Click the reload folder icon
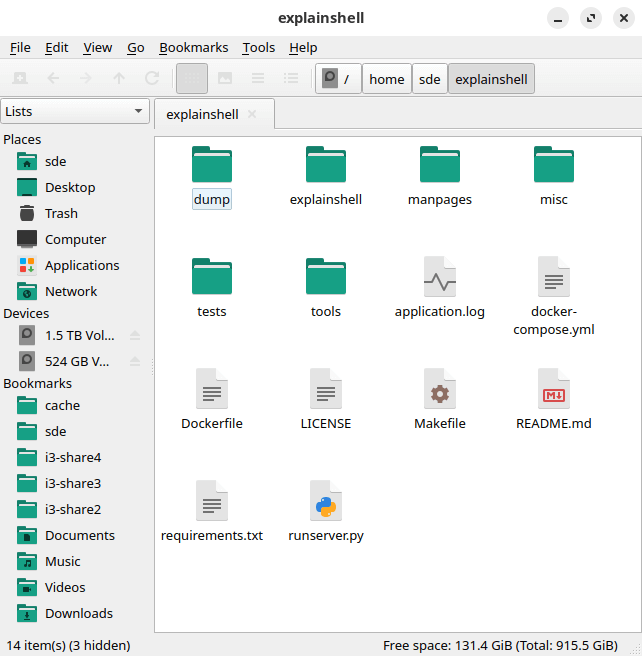Image resolution: width=642 pixels, height=656 pixels. (152, 78)
